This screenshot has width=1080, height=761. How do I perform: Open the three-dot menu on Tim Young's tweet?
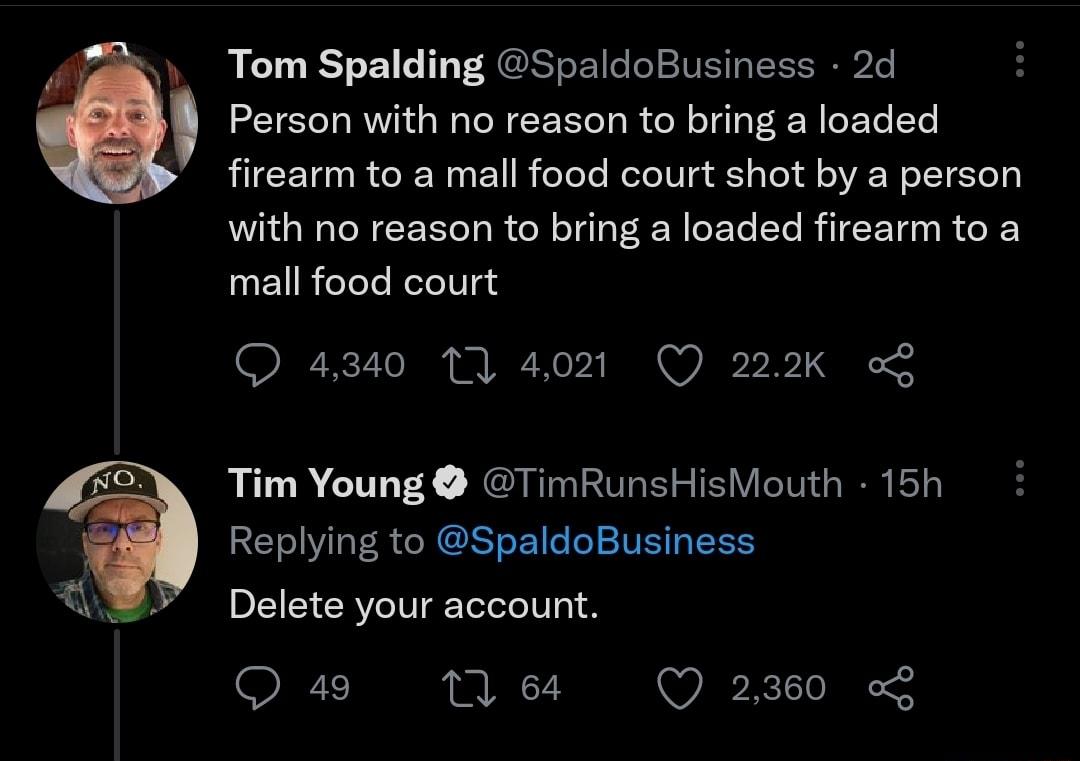[x=1019, y=480]
